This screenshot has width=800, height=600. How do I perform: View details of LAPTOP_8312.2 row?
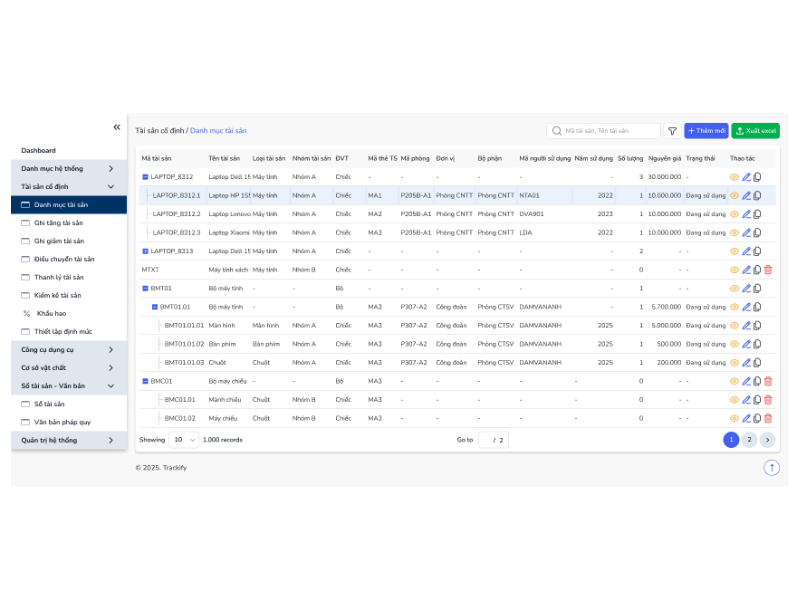734,214
